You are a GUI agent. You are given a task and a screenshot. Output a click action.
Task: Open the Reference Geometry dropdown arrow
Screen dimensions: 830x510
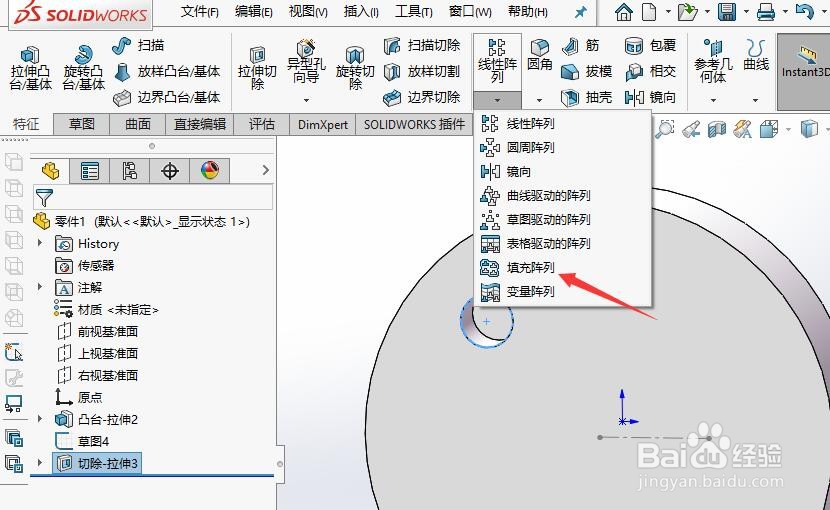click(713, 100)
